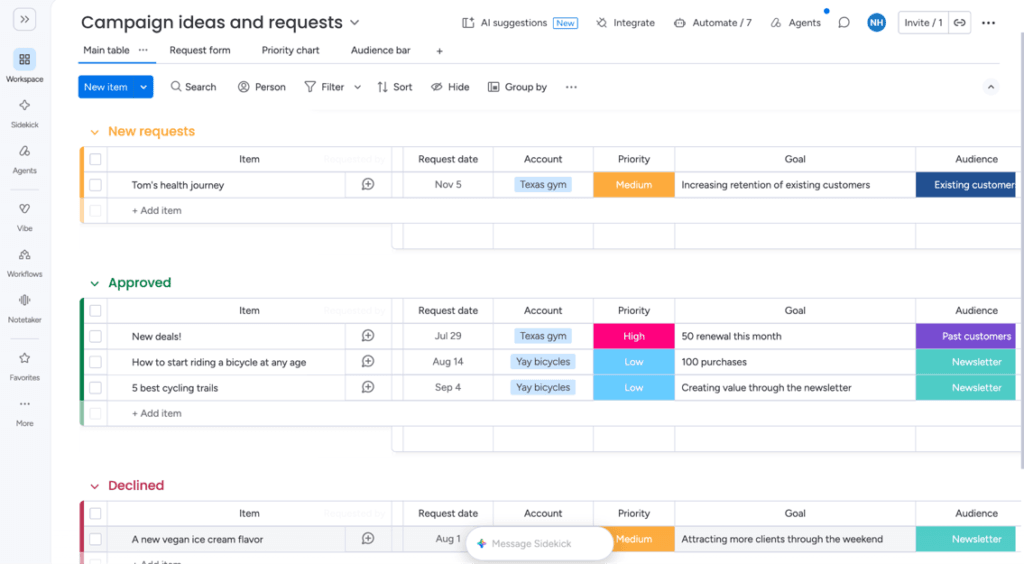
Task: Collapse the Approved group
Action: (95, 283)
